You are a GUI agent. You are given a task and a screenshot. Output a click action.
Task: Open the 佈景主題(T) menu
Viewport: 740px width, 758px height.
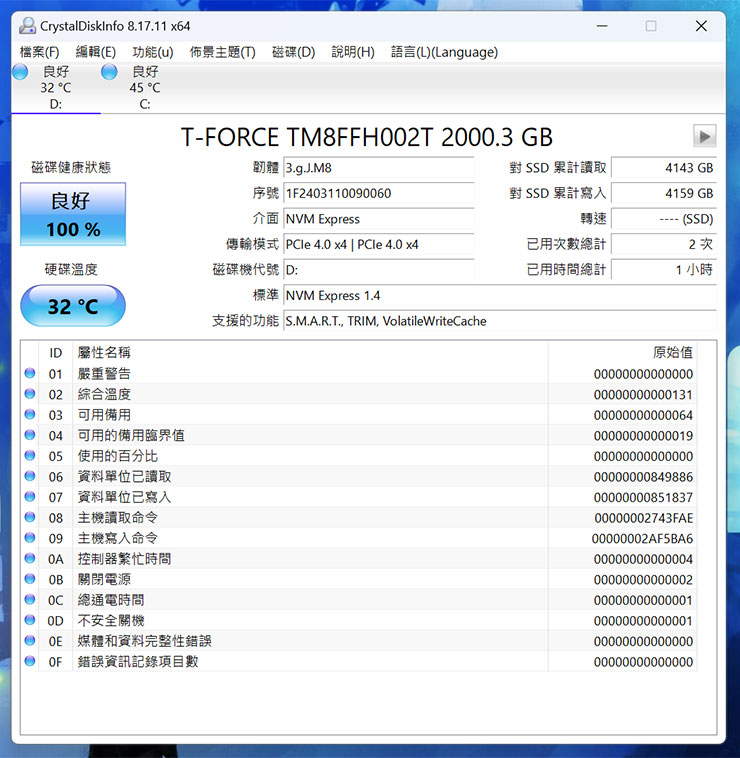[x=223, y=52]
